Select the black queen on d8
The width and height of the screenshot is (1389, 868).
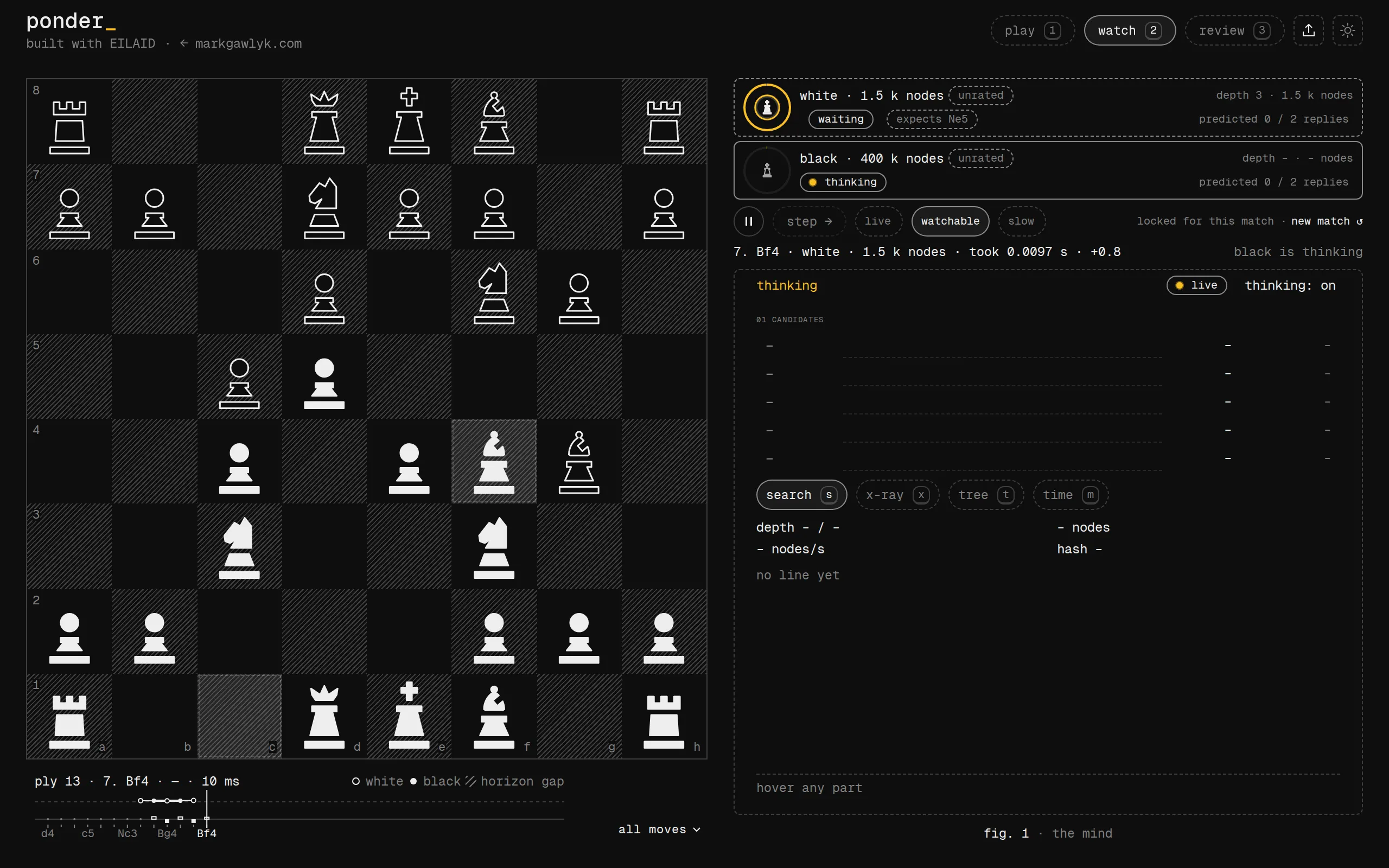coord(324,122)
